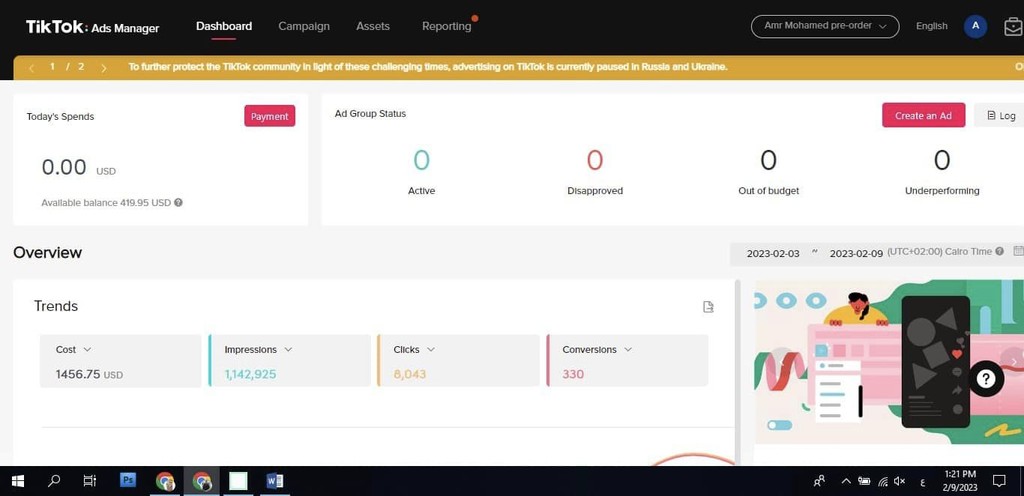Screen dimensions: 1024x496
Task: Expand the Impressions metric dropdown
Action: click(x=288, y=350)
